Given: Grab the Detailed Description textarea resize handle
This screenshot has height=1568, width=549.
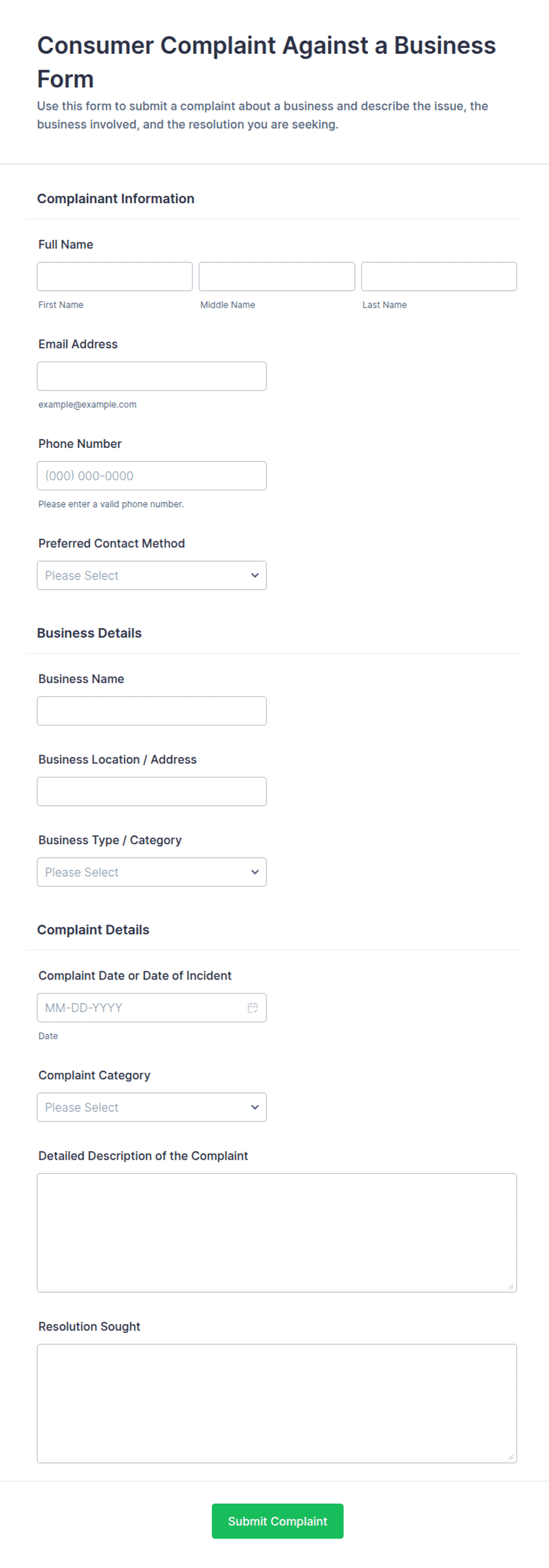Looking at the screenshot, I should [511, 1286].
